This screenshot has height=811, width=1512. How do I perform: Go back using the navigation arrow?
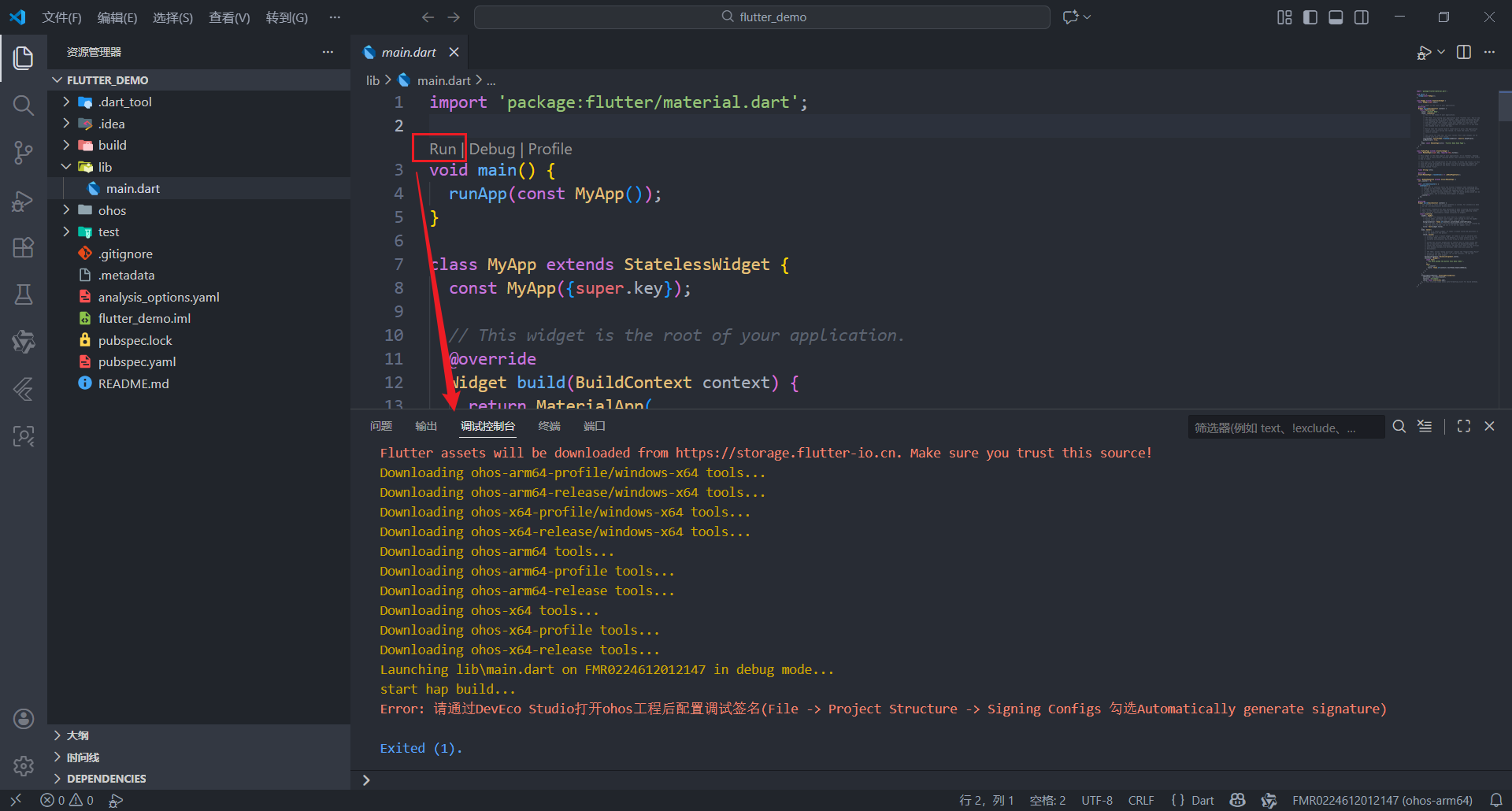tap(428, 17)
